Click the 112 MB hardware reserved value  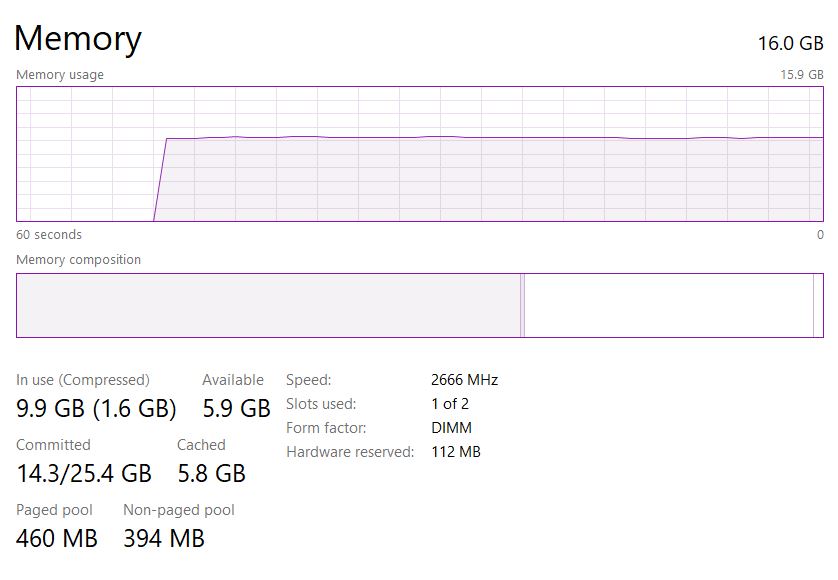456,452
